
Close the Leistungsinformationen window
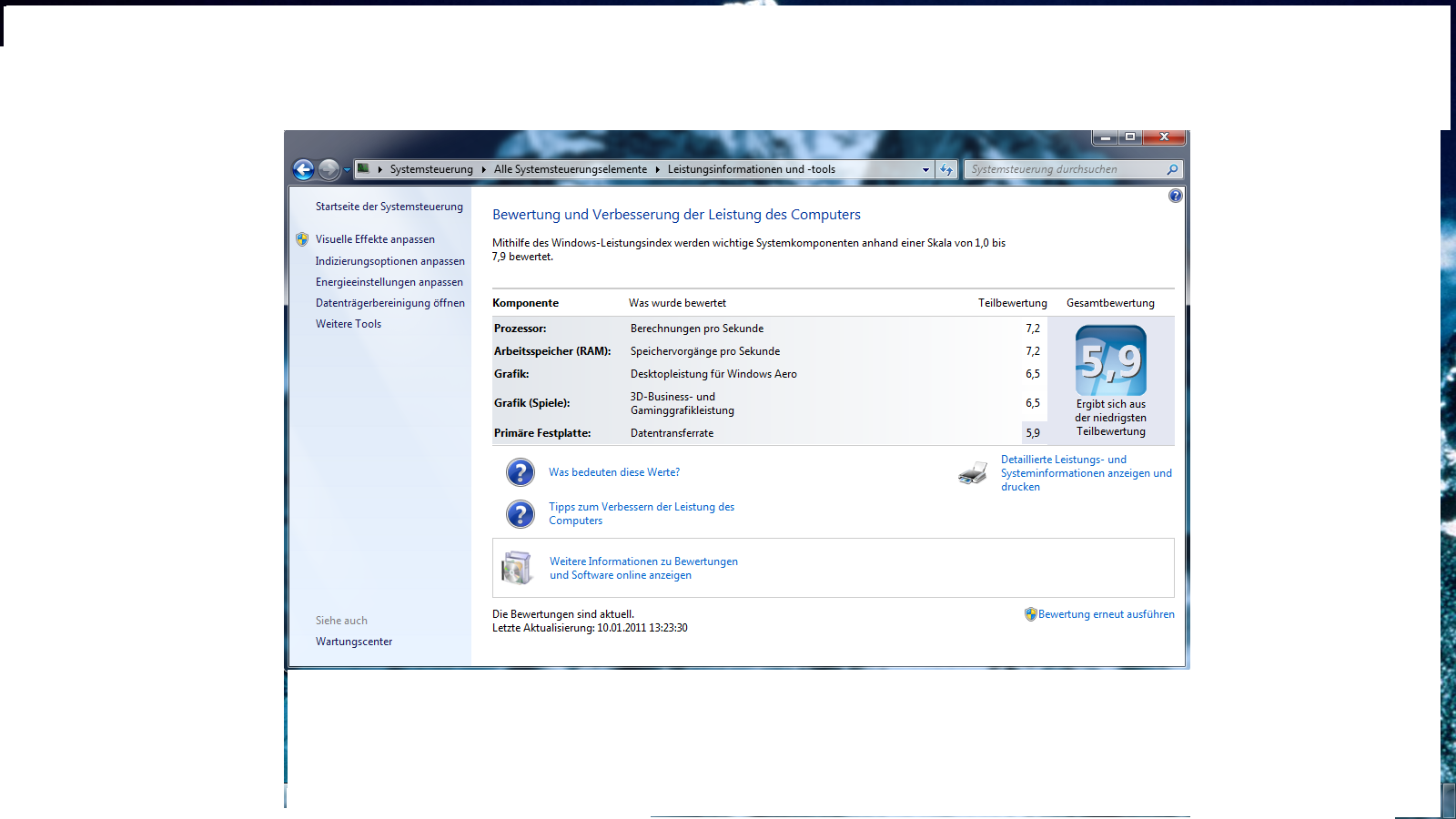click(x=1164, y=137)
